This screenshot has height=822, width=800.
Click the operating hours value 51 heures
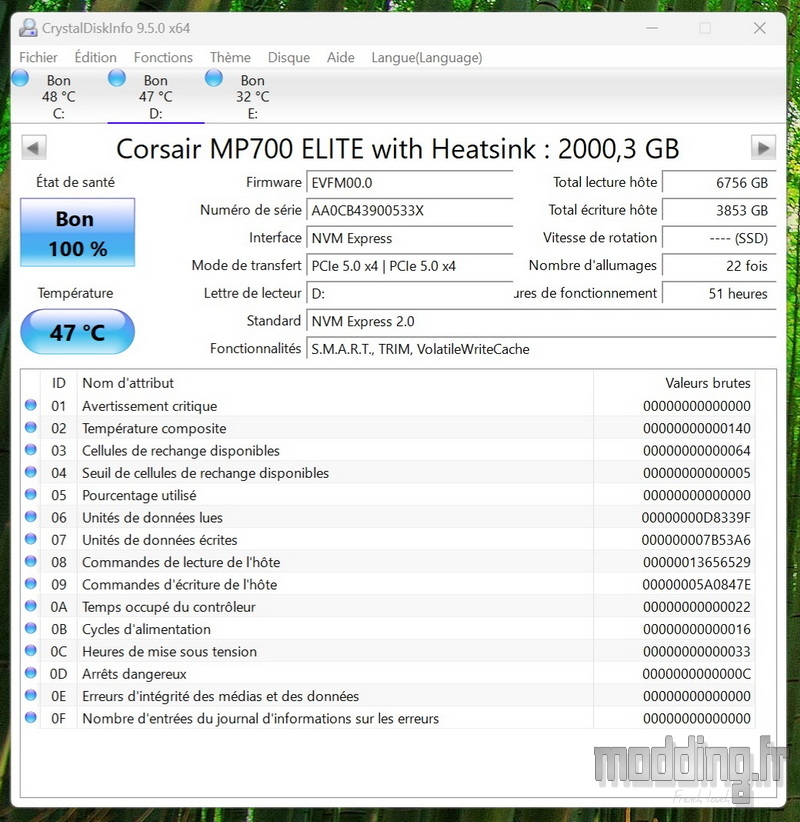pyautogui.click(x=719, y=294)
